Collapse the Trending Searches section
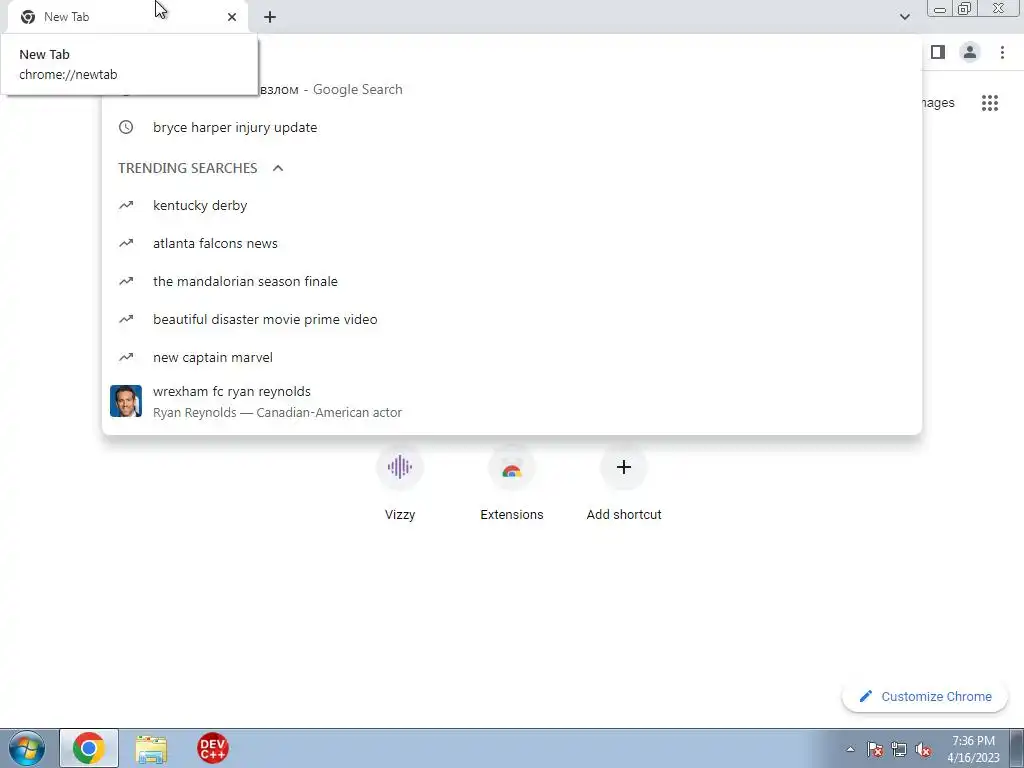The height and width of the screenshot is (768, 1024). pos(278,168)
